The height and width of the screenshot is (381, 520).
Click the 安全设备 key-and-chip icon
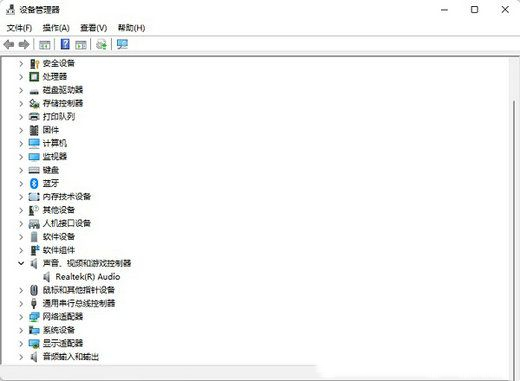pyautogui.click(x=34, y=63)
